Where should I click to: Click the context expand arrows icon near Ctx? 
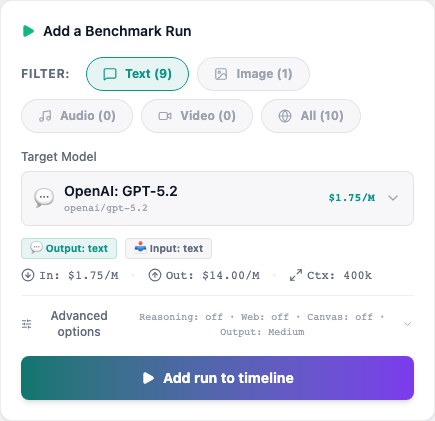[296, 275]
